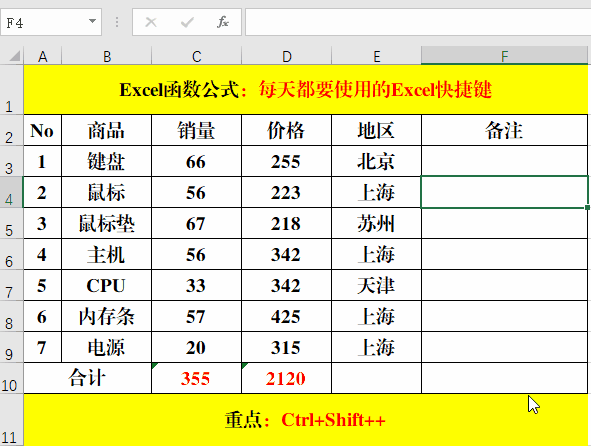Select column A header

(43, 56)
